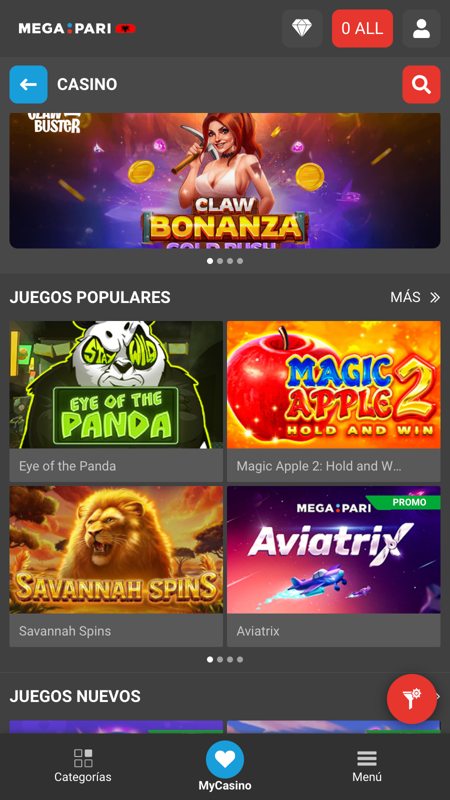Expand Juegos Populares with MÁS
Viewport: 450px width, 800px height.
click(x=415, y=297)
